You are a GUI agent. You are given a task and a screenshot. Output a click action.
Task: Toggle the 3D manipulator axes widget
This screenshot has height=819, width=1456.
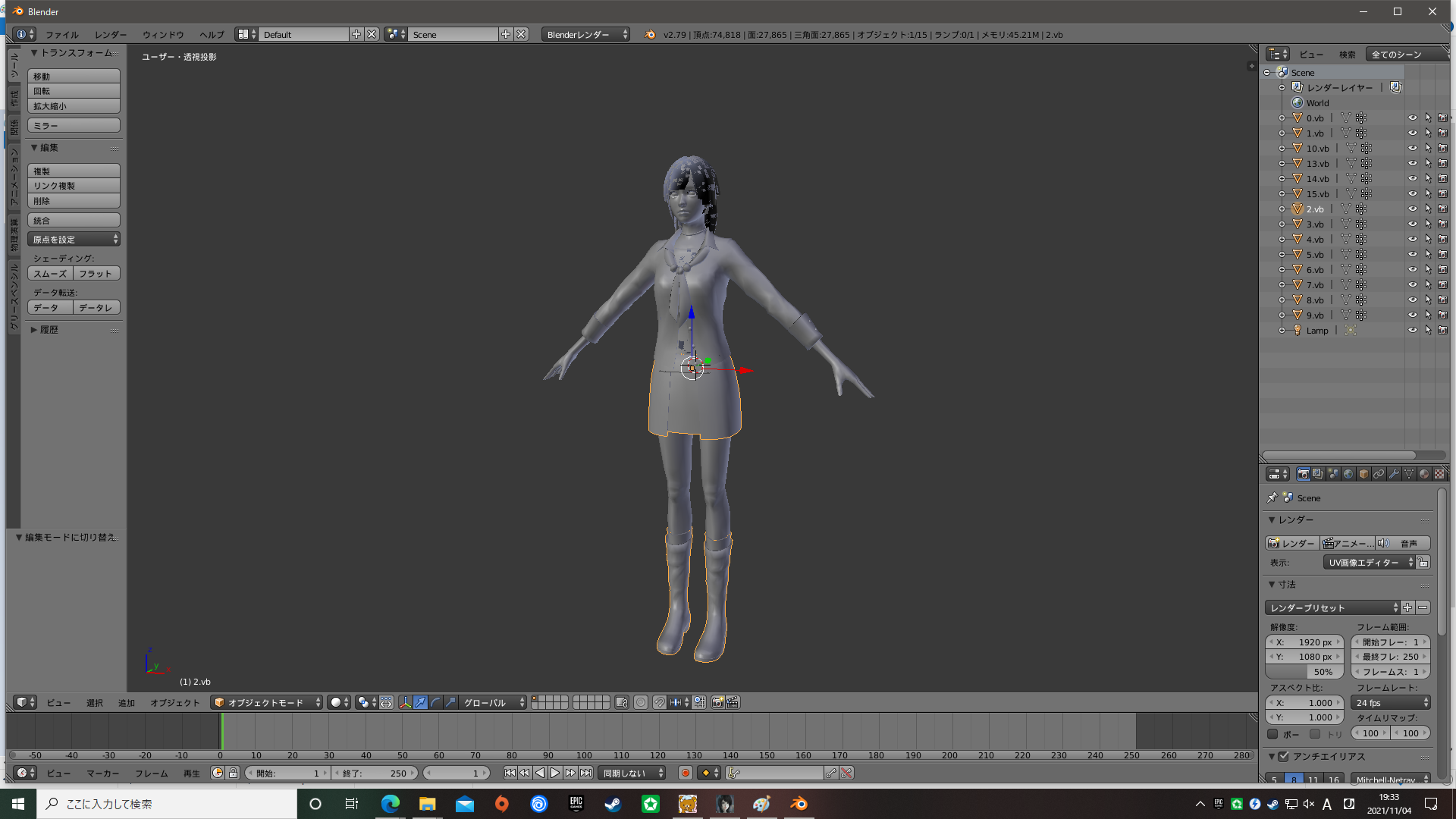click(x=405, y=702)
